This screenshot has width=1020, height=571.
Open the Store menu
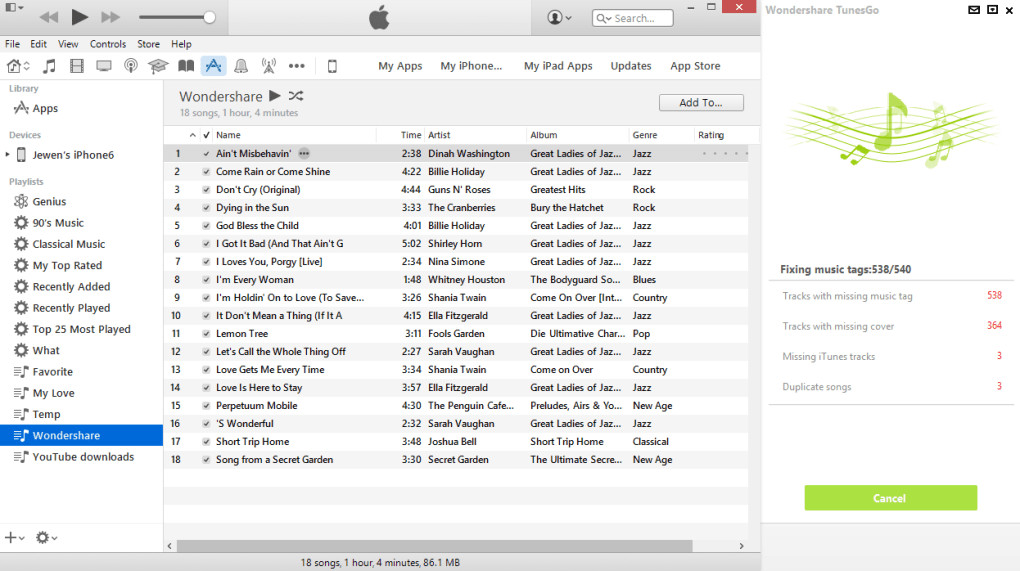(148, 44)
